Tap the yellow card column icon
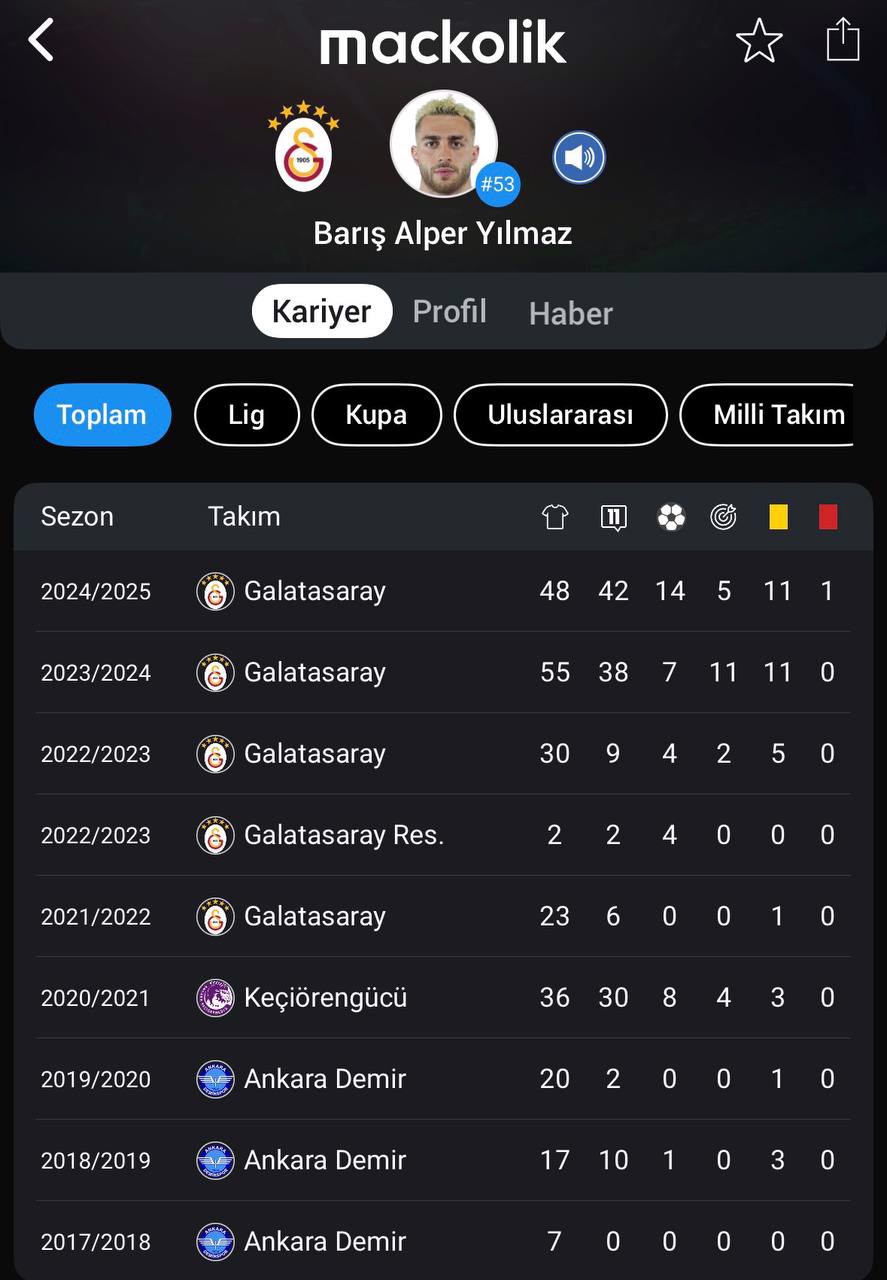Image resolution: width=887 pixels, height=1280 pixels. 778,517
